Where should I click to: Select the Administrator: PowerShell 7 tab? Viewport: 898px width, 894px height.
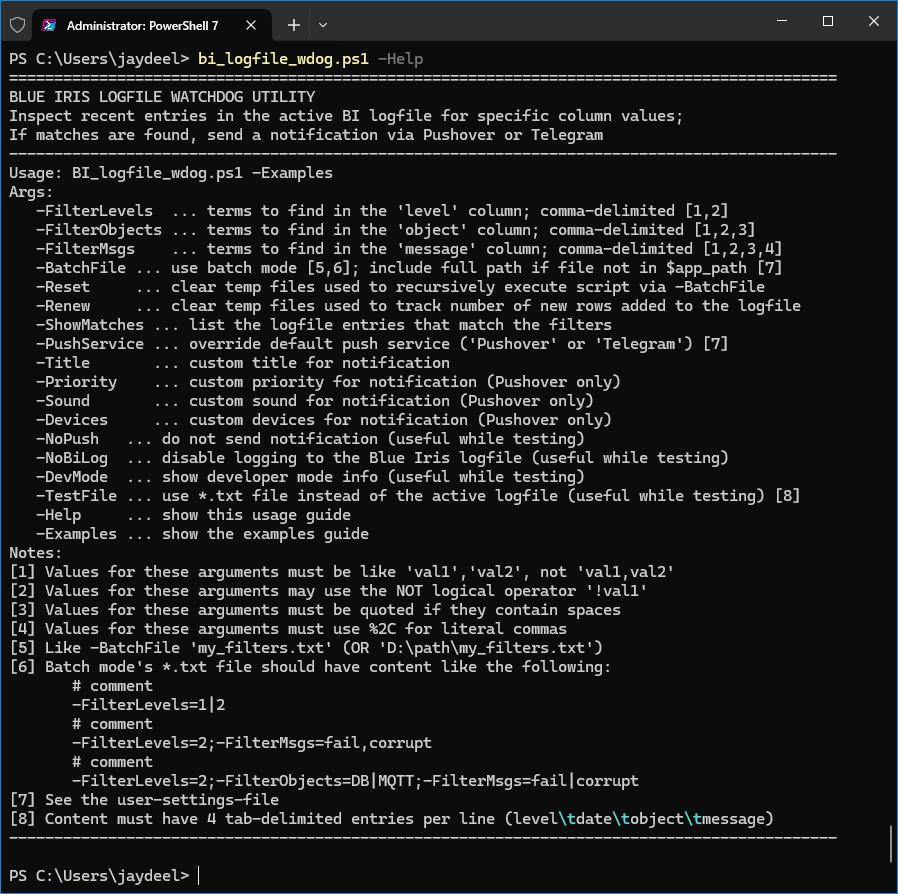[151, 25]
